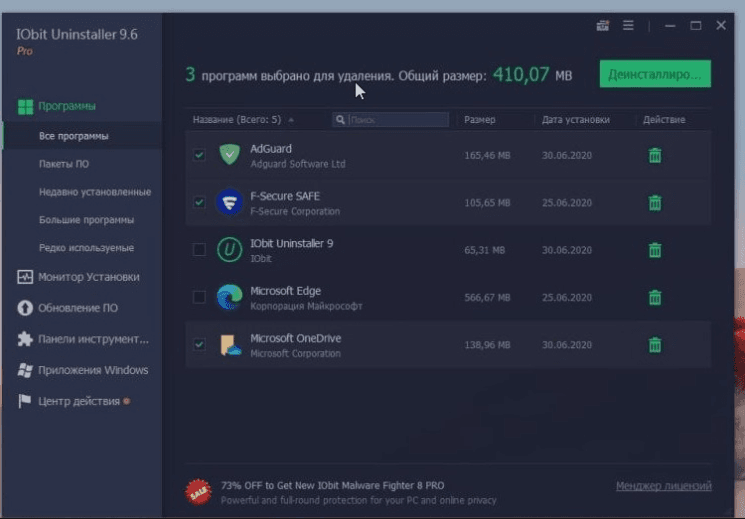Click the AdGuard shield icon
Screen dimensions: 745x519
tap(229, 155)
